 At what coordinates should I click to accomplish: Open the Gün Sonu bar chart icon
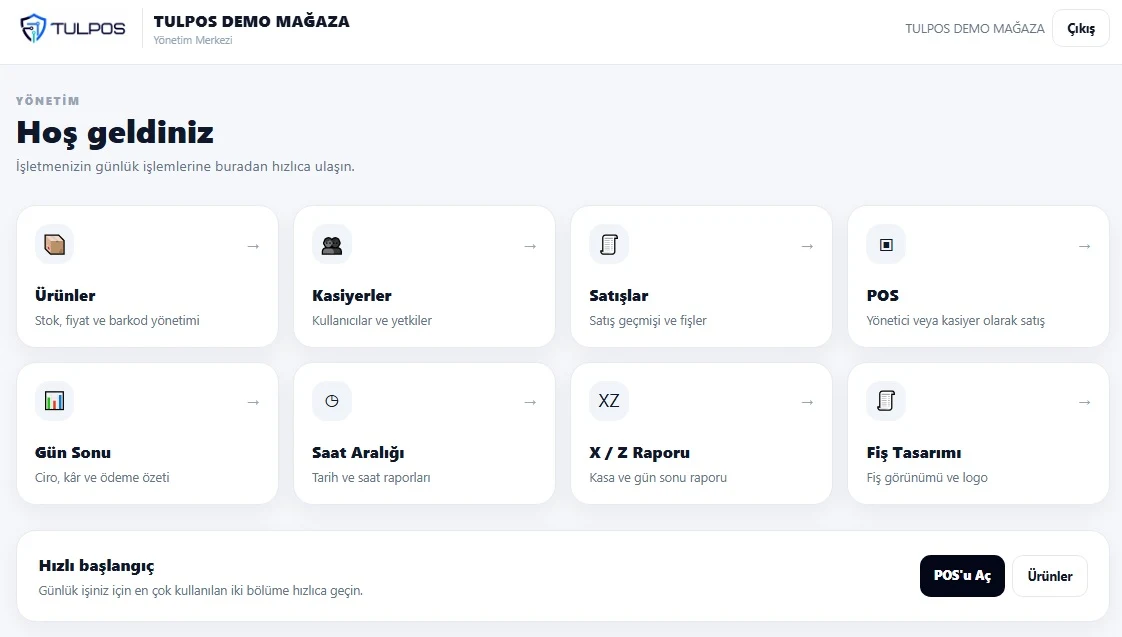tap(54, 401)
